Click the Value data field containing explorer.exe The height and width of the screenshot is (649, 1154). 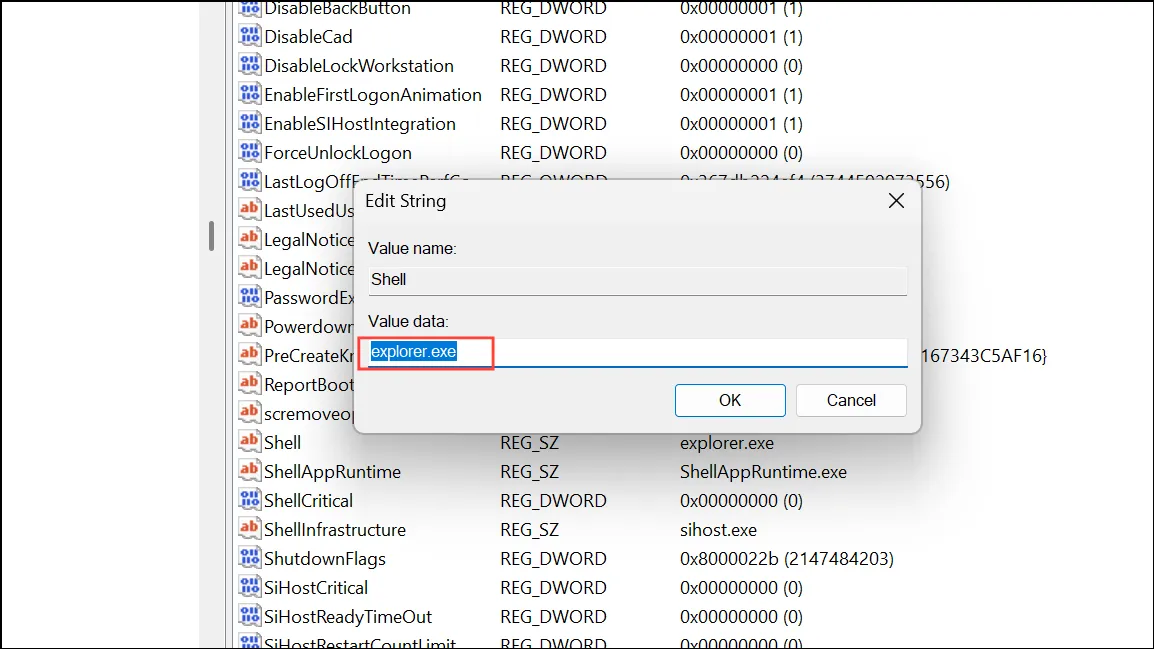pos(637,352)
